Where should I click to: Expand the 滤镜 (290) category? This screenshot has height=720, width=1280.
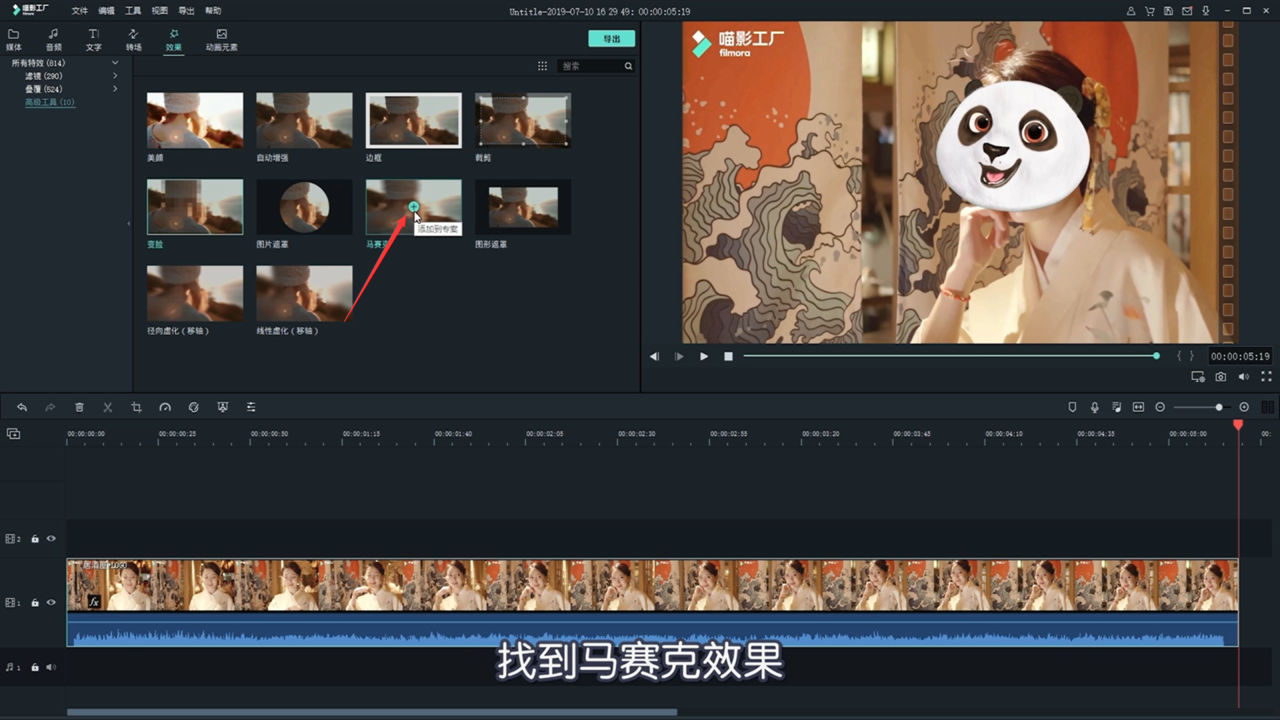click(115, 76)
